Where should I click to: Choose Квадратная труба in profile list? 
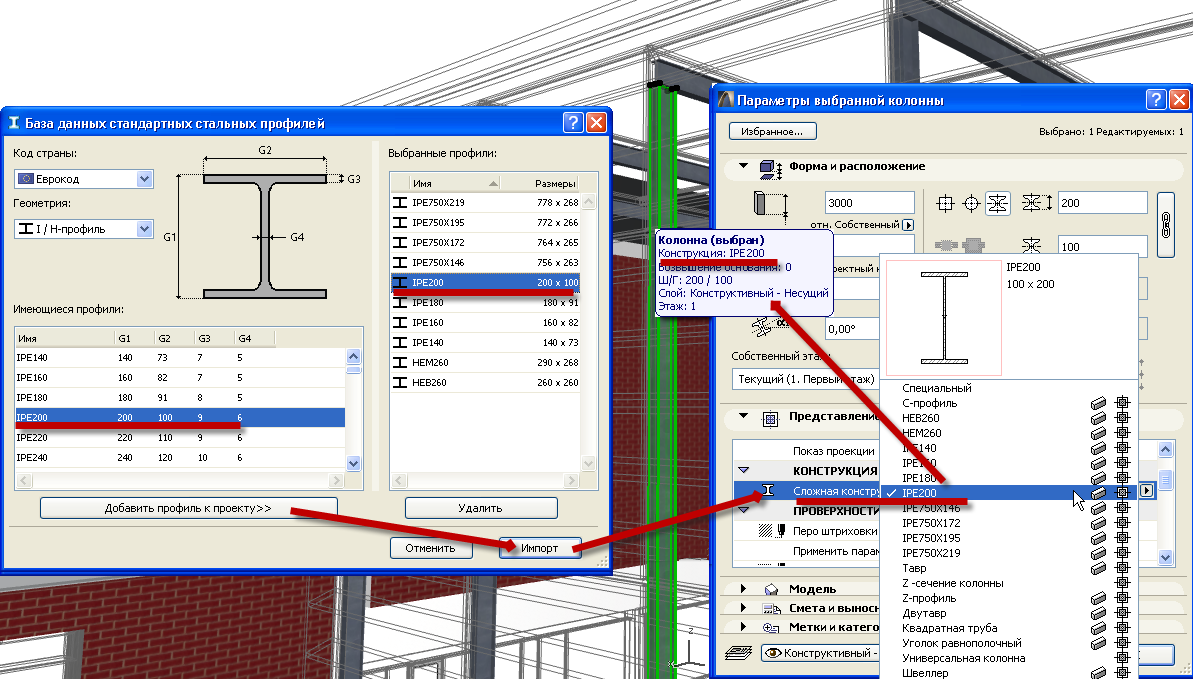tap(950, 628)
